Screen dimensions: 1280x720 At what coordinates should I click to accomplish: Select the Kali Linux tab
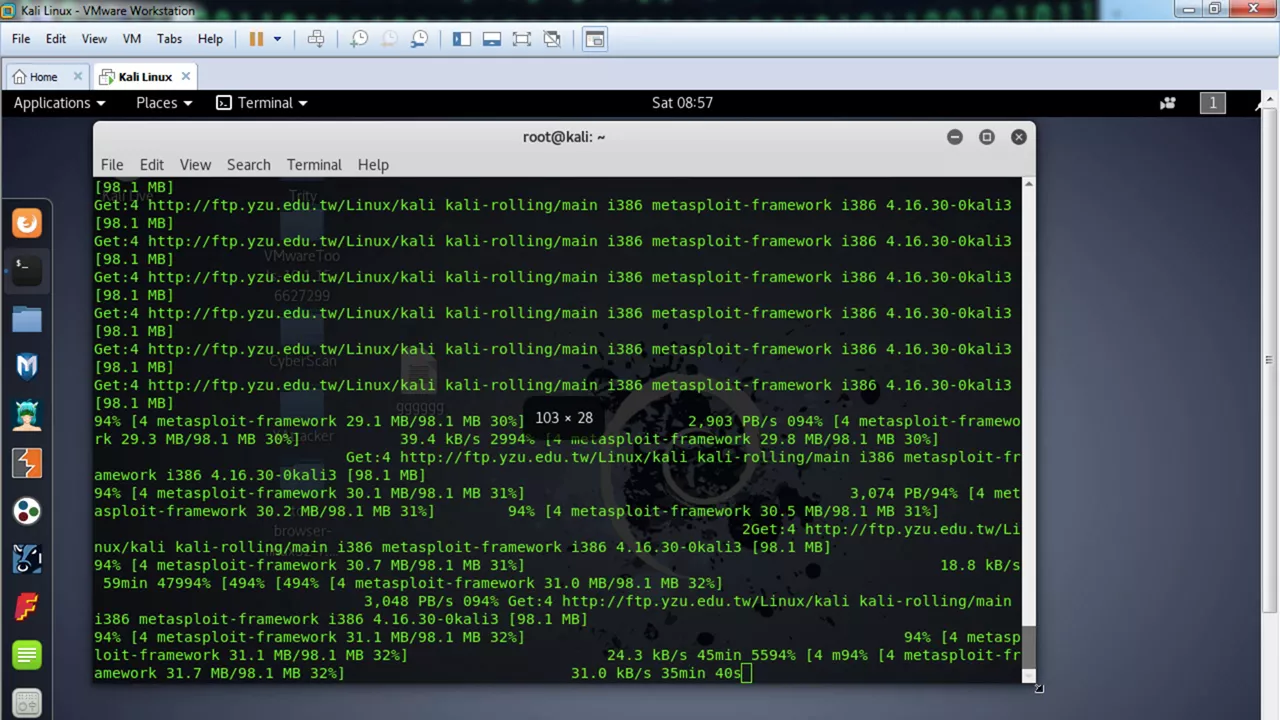click(145, 76)
